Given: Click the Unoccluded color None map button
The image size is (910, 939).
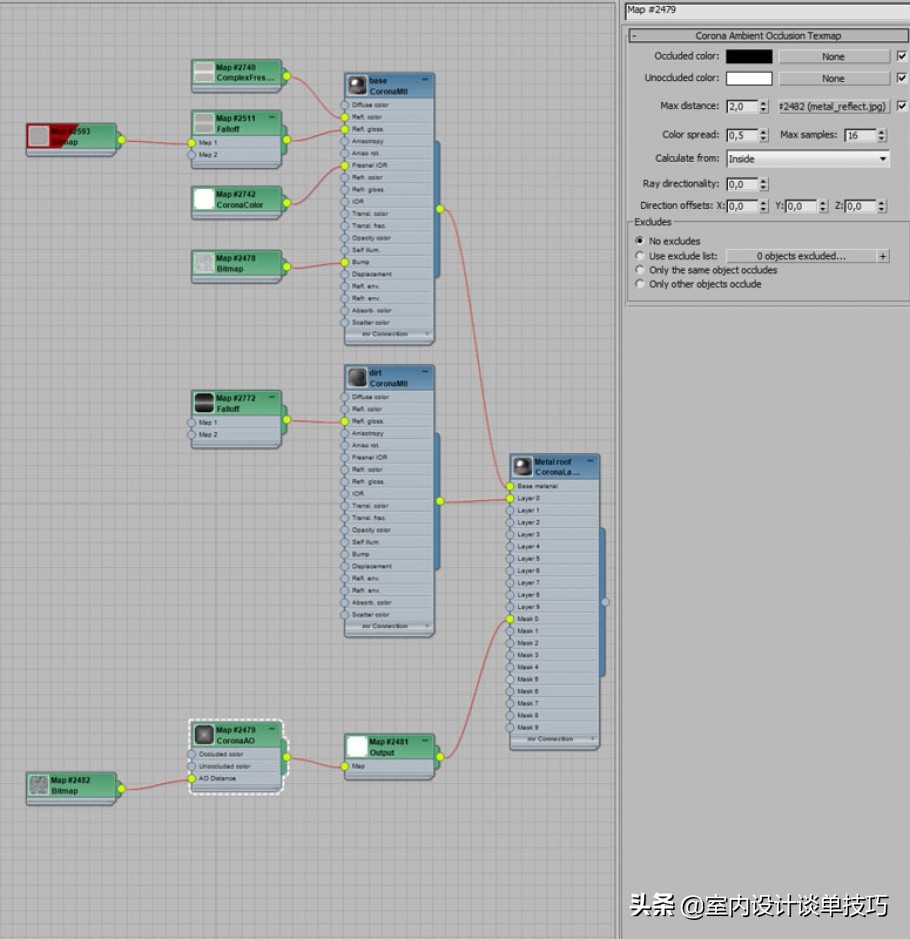Looking at the screenshot, I should click(x=833, y=78).
